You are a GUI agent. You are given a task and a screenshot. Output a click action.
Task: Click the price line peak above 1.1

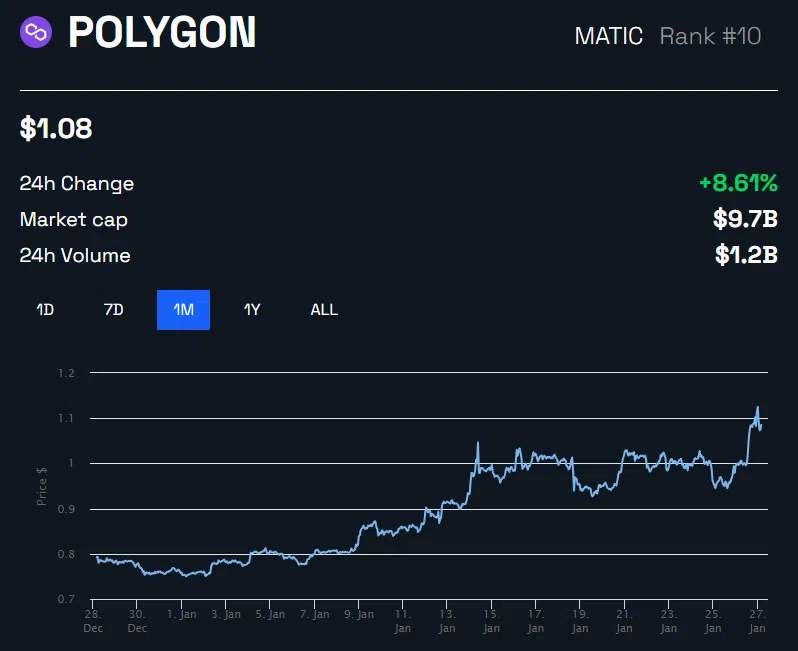click(757, 407)
